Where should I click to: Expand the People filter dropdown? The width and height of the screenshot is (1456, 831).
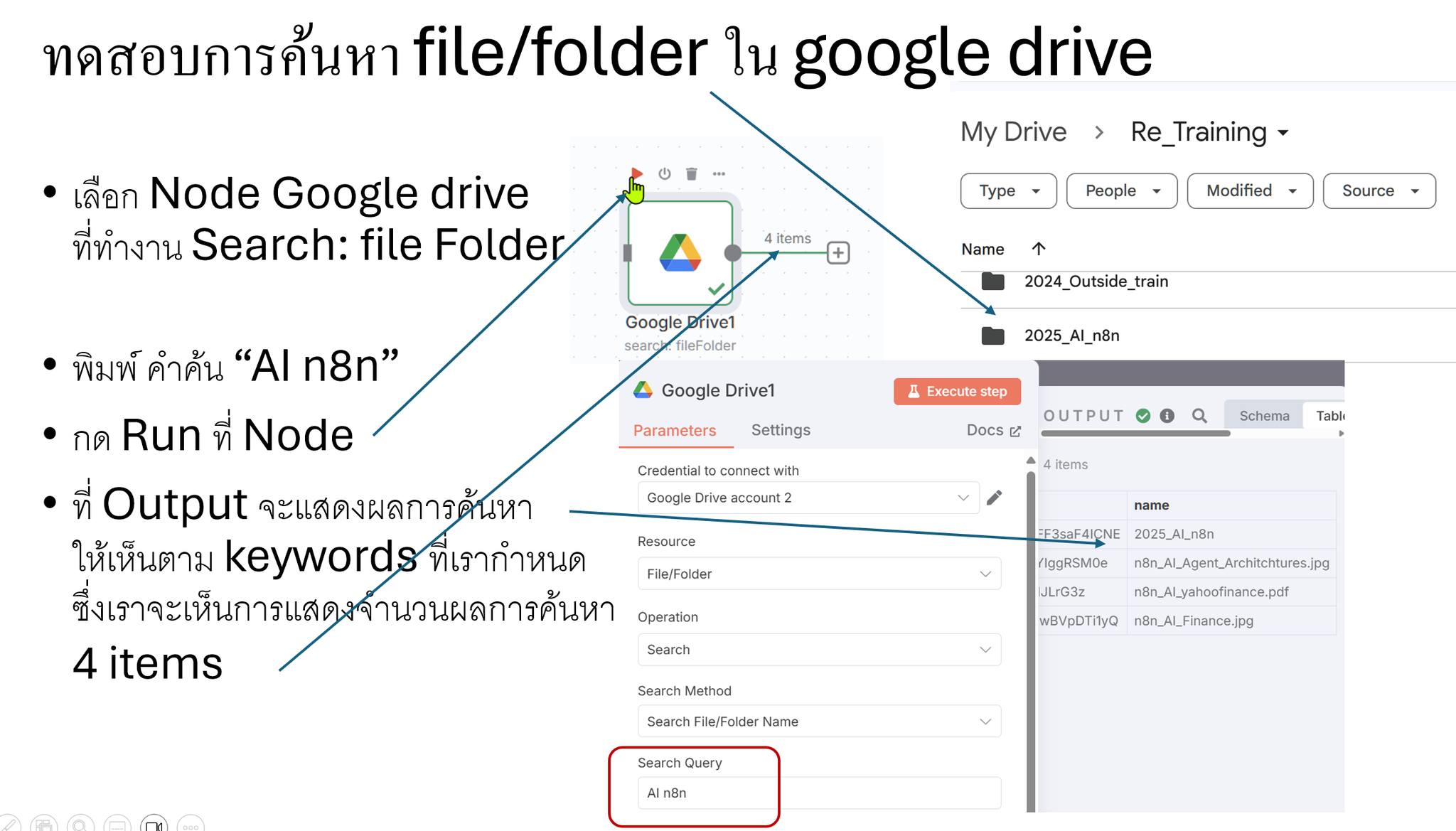click(x=1122, y=191)
